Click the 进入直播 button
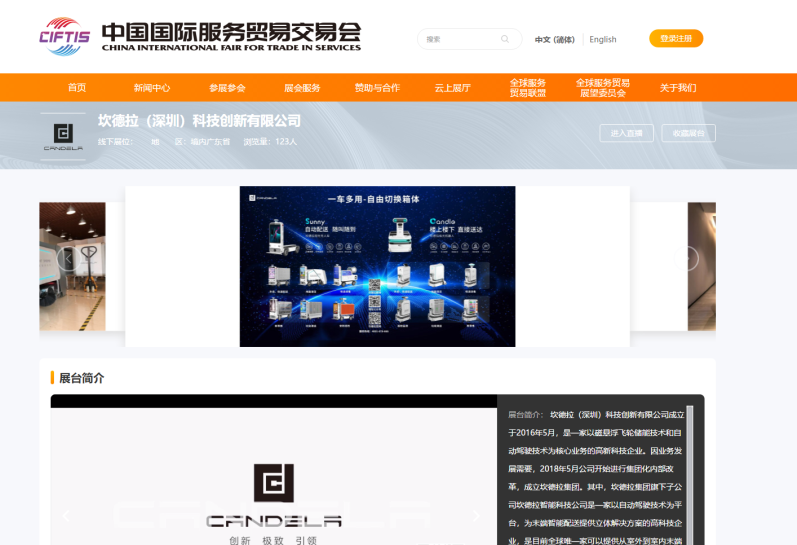 click(627, 133)
